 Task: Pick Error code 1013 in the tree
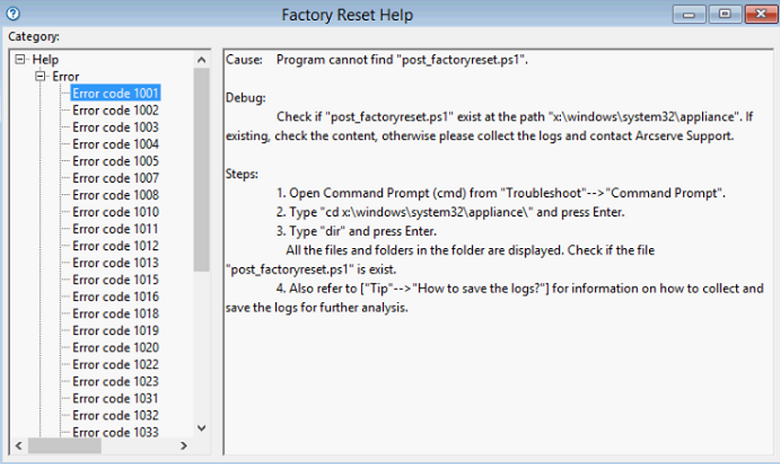(115, 263)
